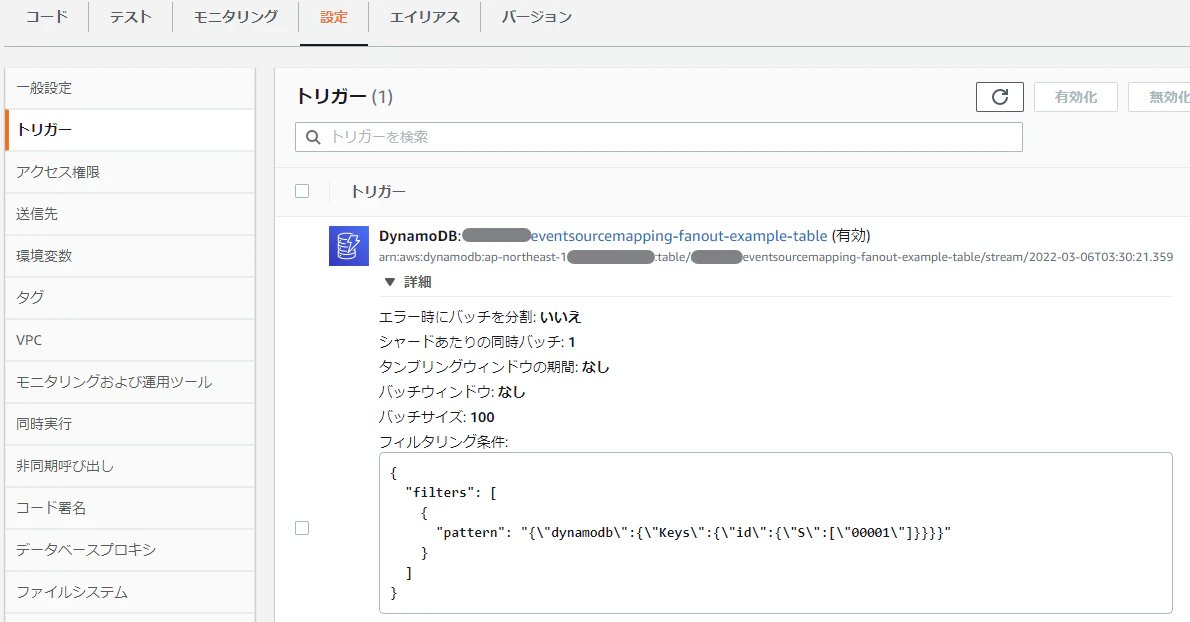Click the DynamoDB service icon
The height and width of the screenshot is (622, 1190).
pyautogui.click(x=348, y=246)
